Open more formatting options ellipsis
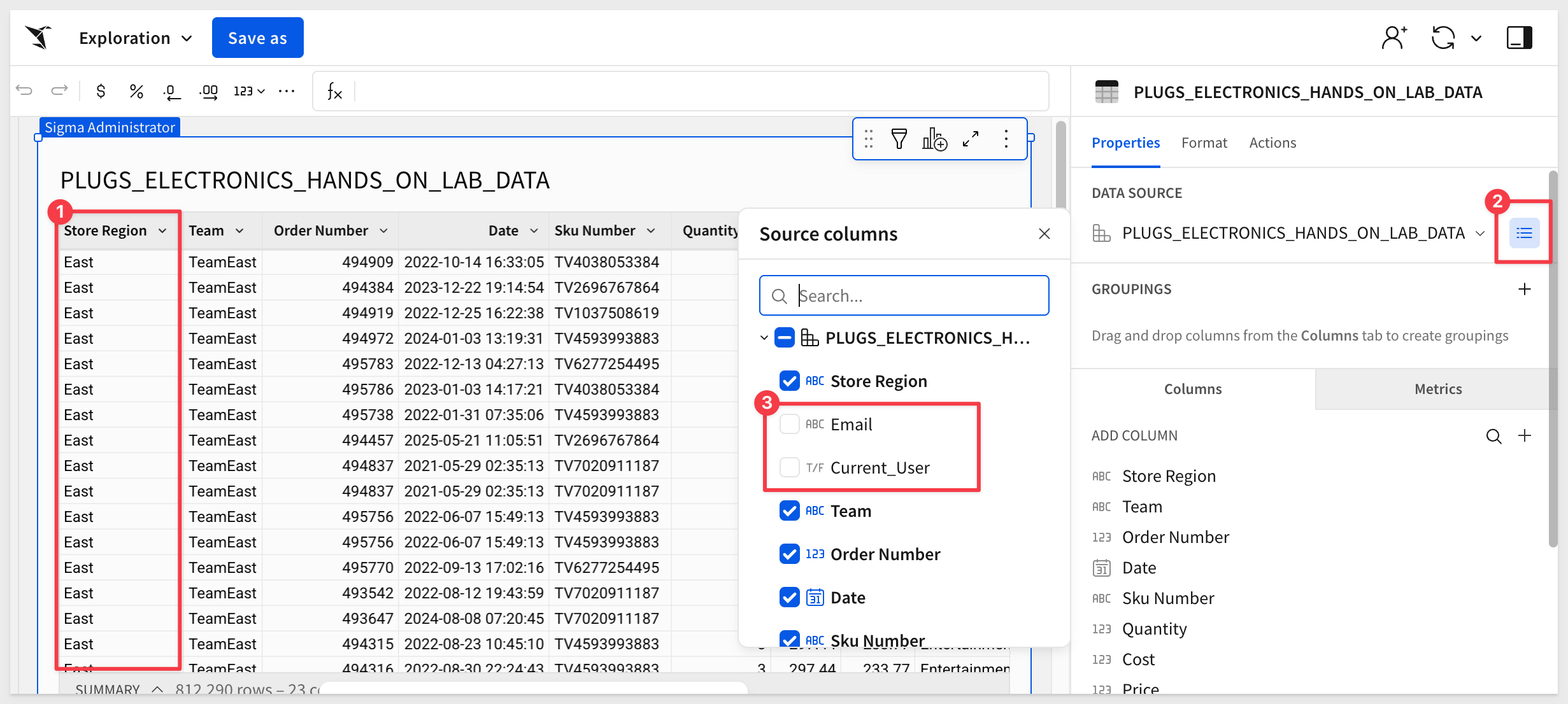This screenshot has height=704, width=1568. (287, 91)
